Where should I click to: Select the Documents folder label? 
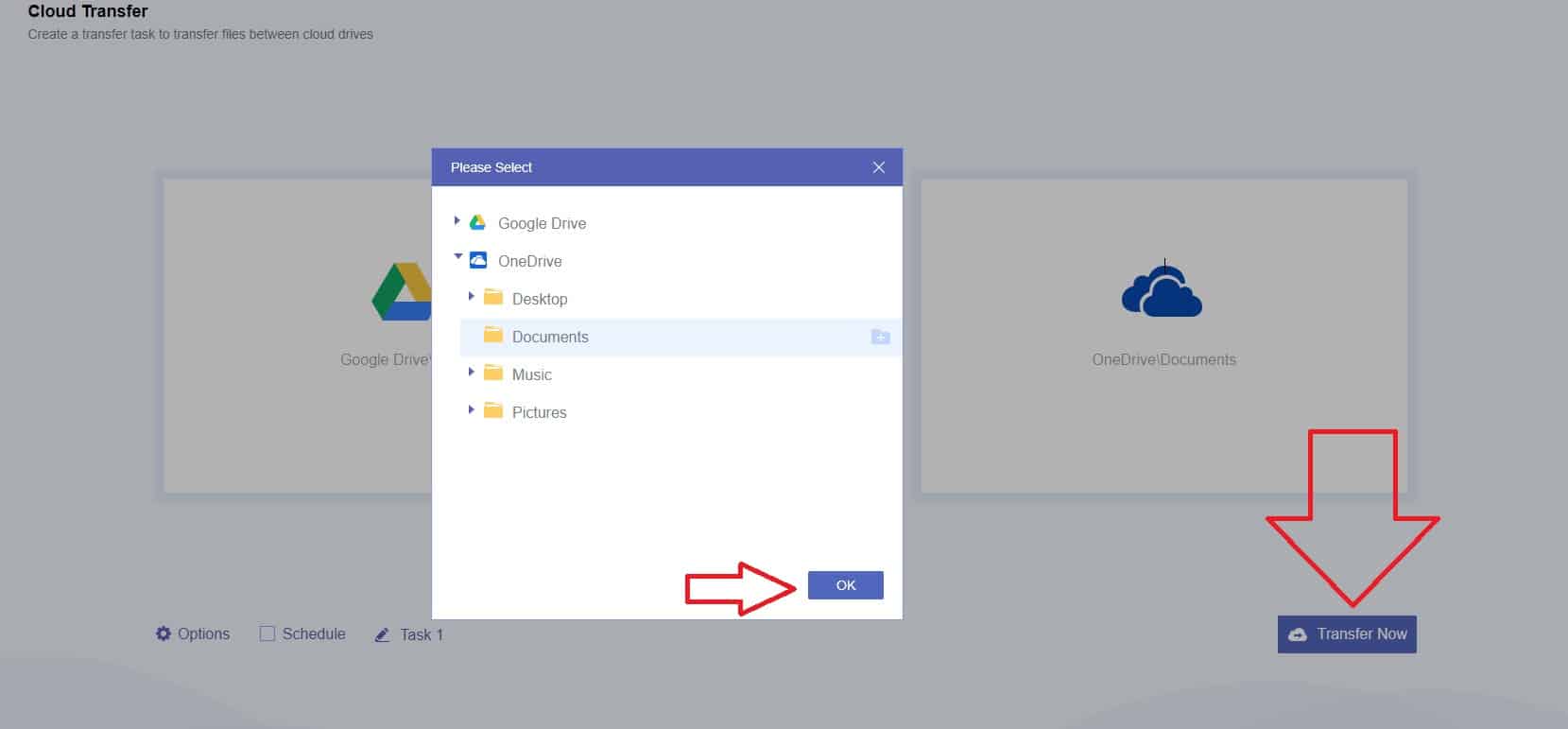click(x=550, y=337)
